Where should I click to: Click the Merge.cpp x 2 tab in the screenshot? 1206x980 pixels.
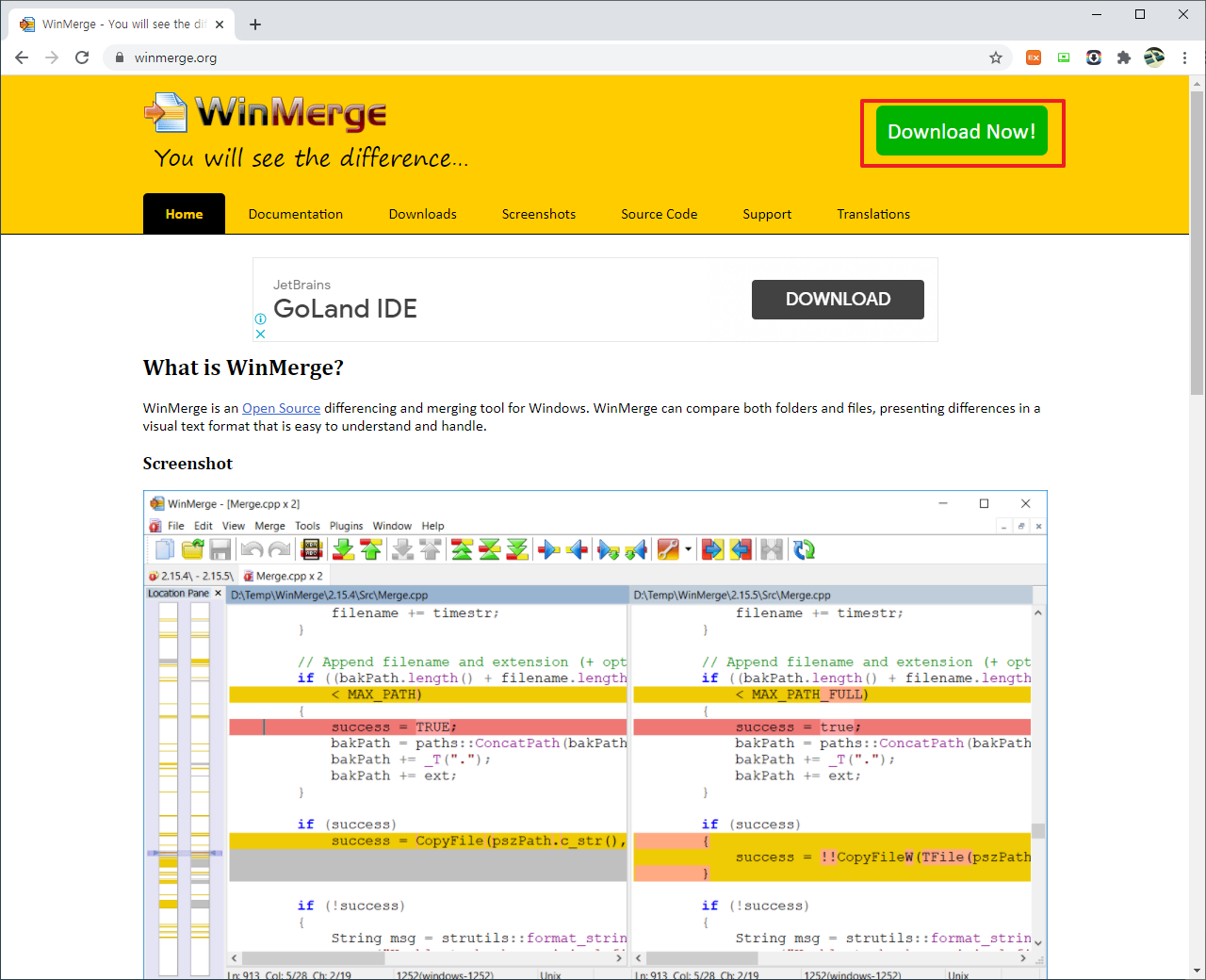(x=283, y=576)
